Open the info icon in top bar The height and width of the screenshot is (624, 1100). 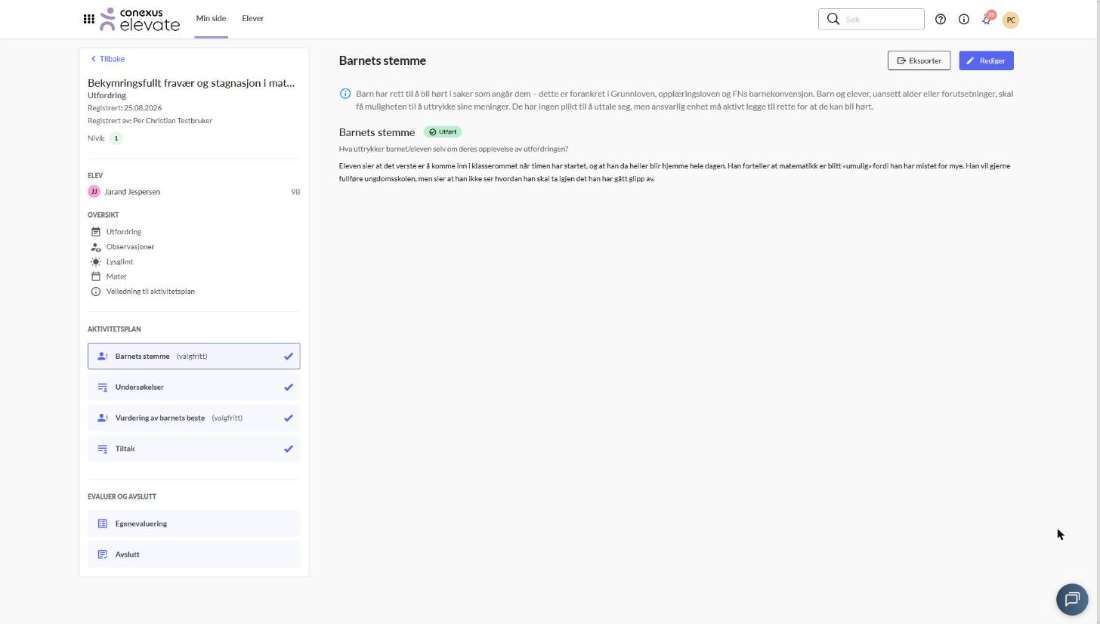point(964,20)
